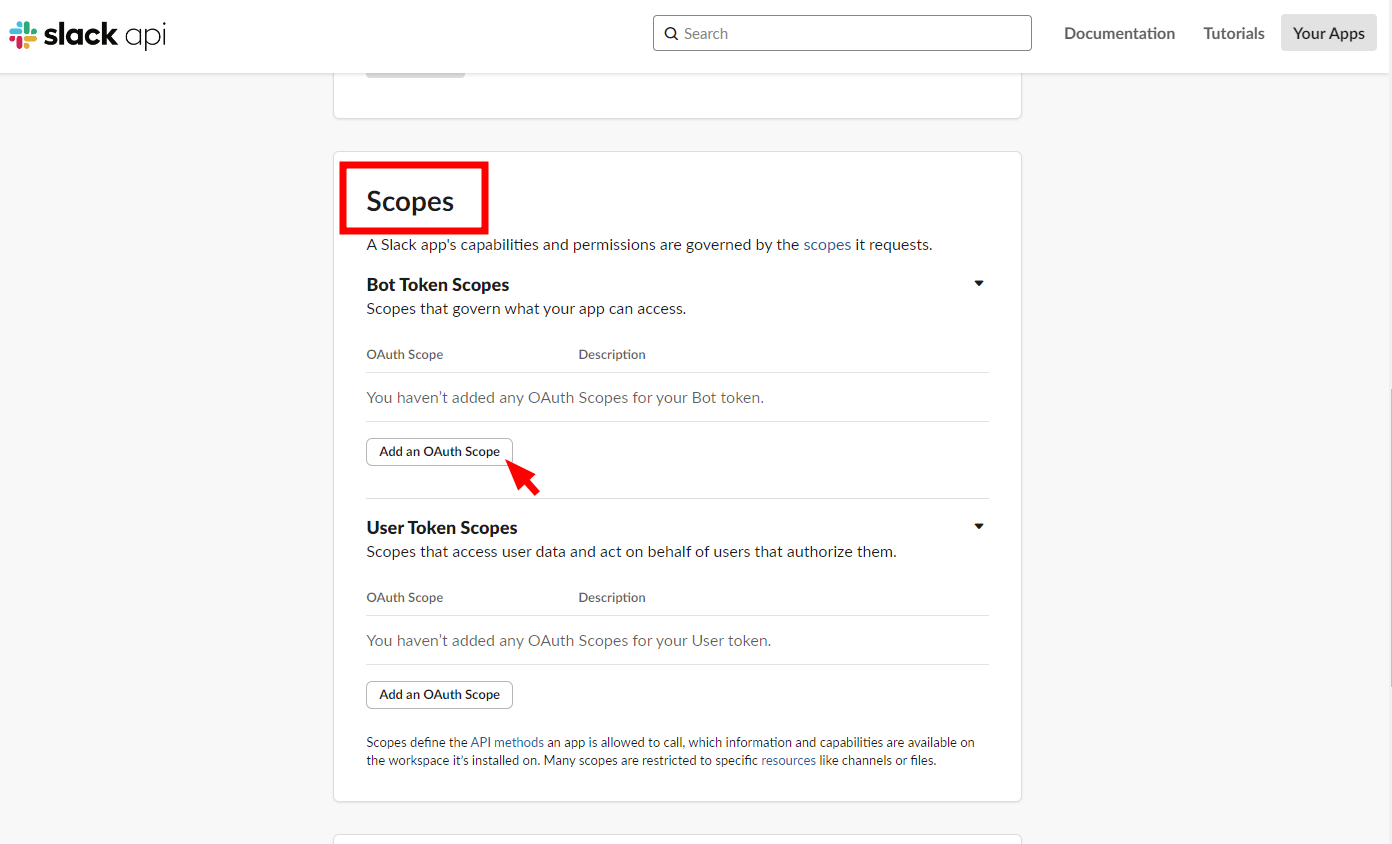Click the User Token Scopes heading
This screenshot has height=844, width=1392.
tap(442, 528)
